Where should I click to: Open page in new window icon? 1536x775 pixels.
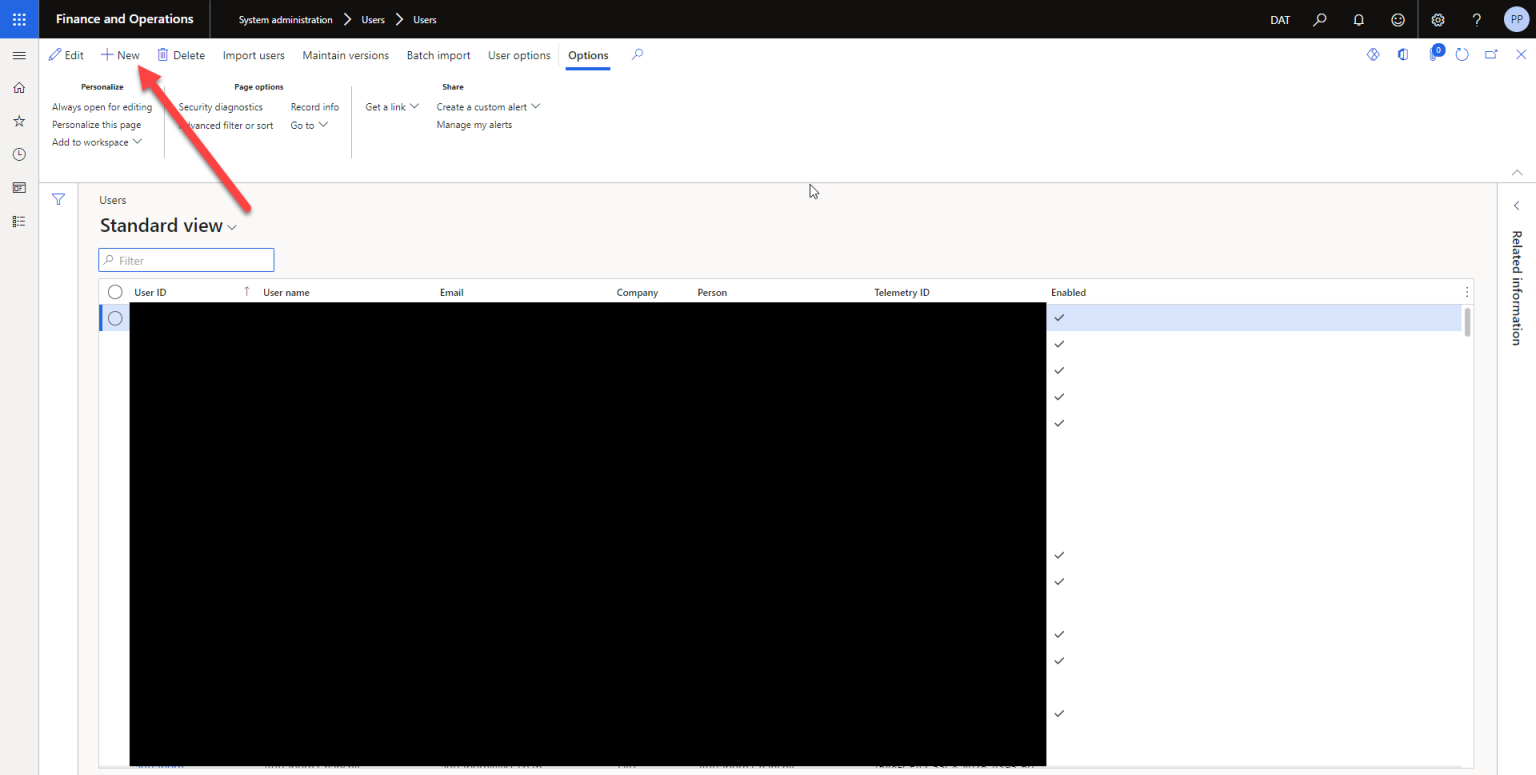[x=1491, y=55]
